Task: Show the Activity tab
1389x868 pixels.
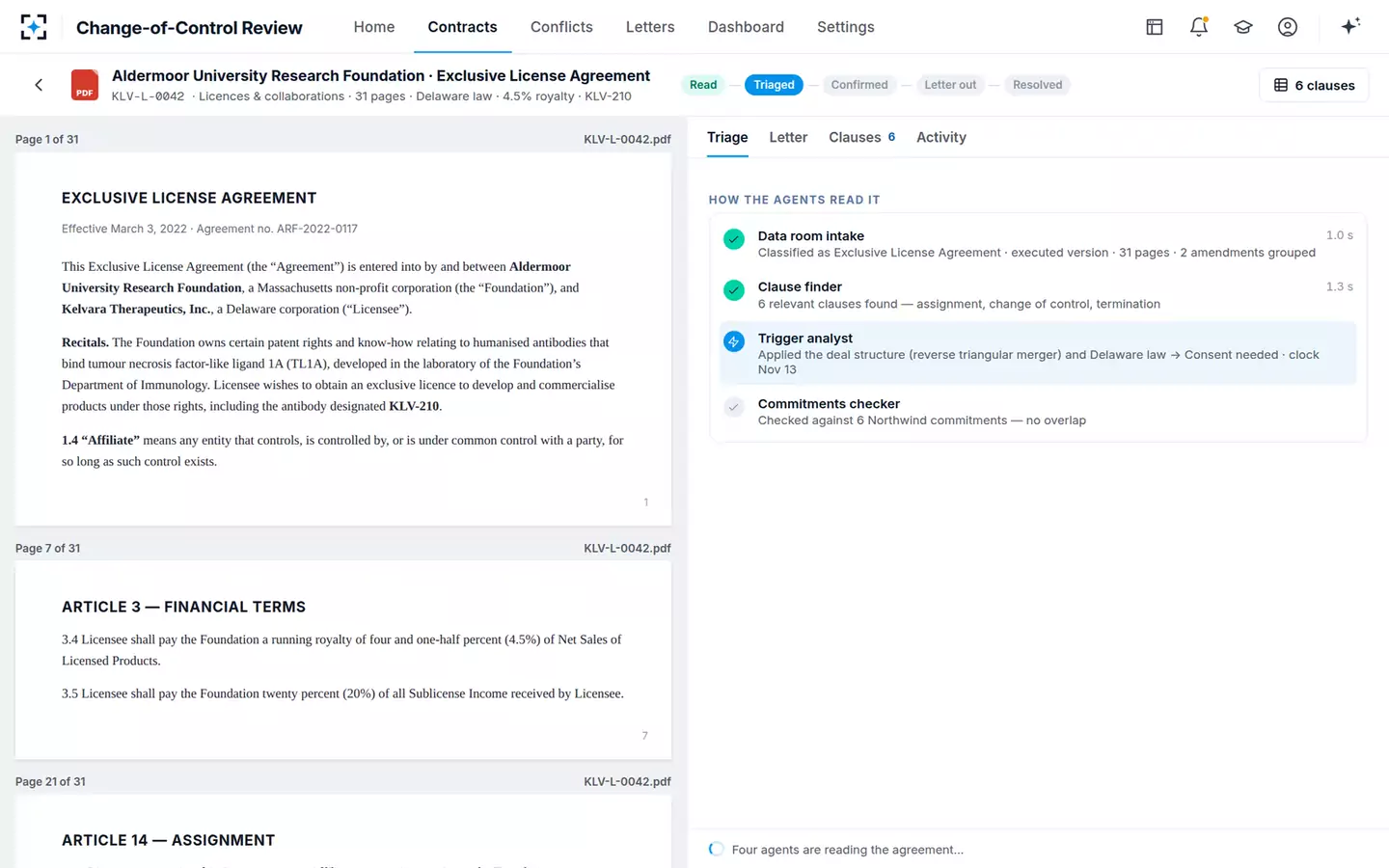Action: pos(941,137)
